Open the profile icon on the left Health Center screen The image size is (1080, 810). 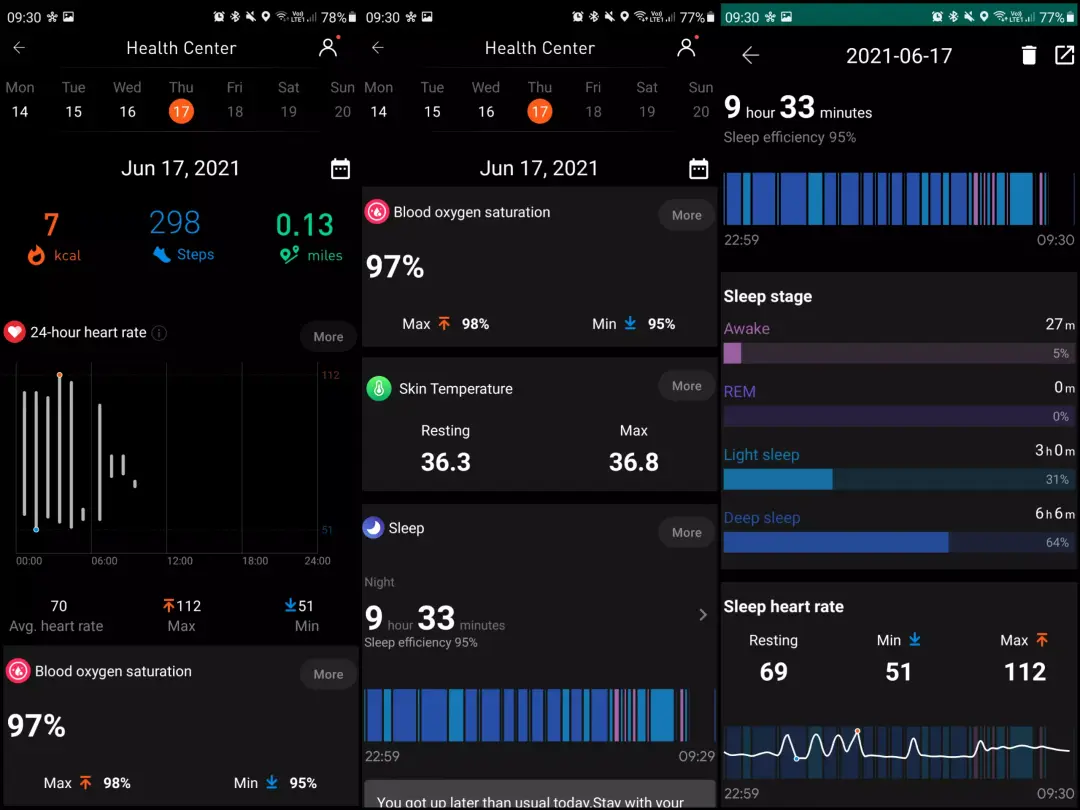tap(328, 47)
